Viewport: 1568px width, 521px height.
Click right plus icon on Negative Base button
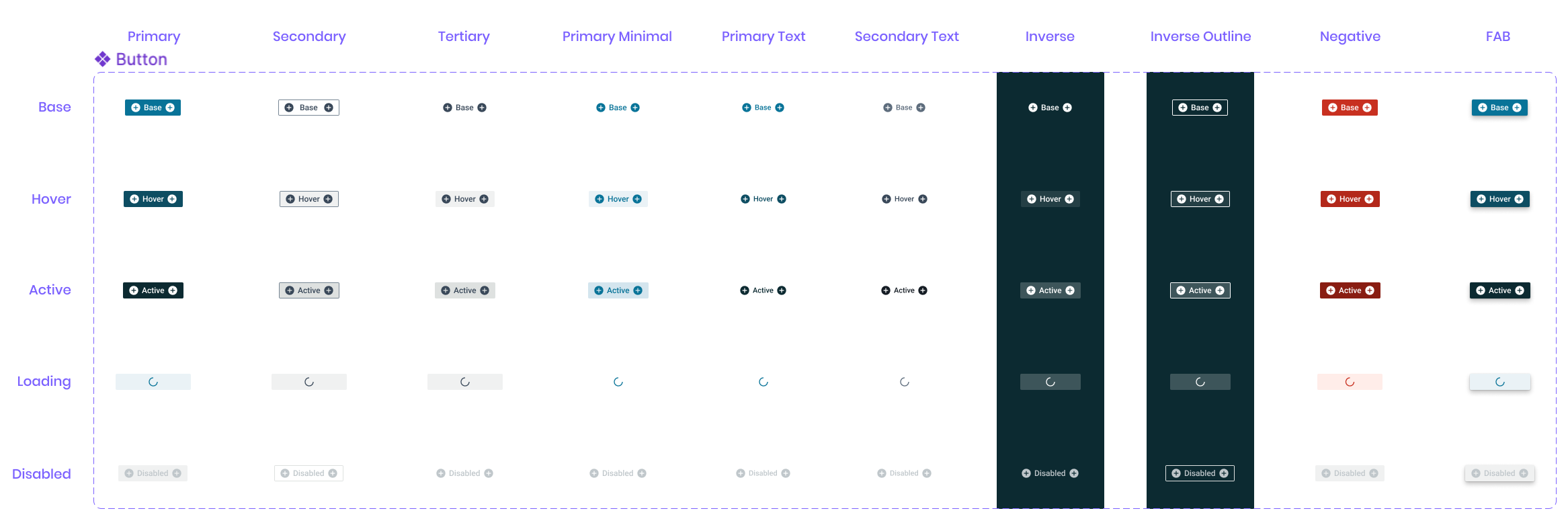(1367, 108)
